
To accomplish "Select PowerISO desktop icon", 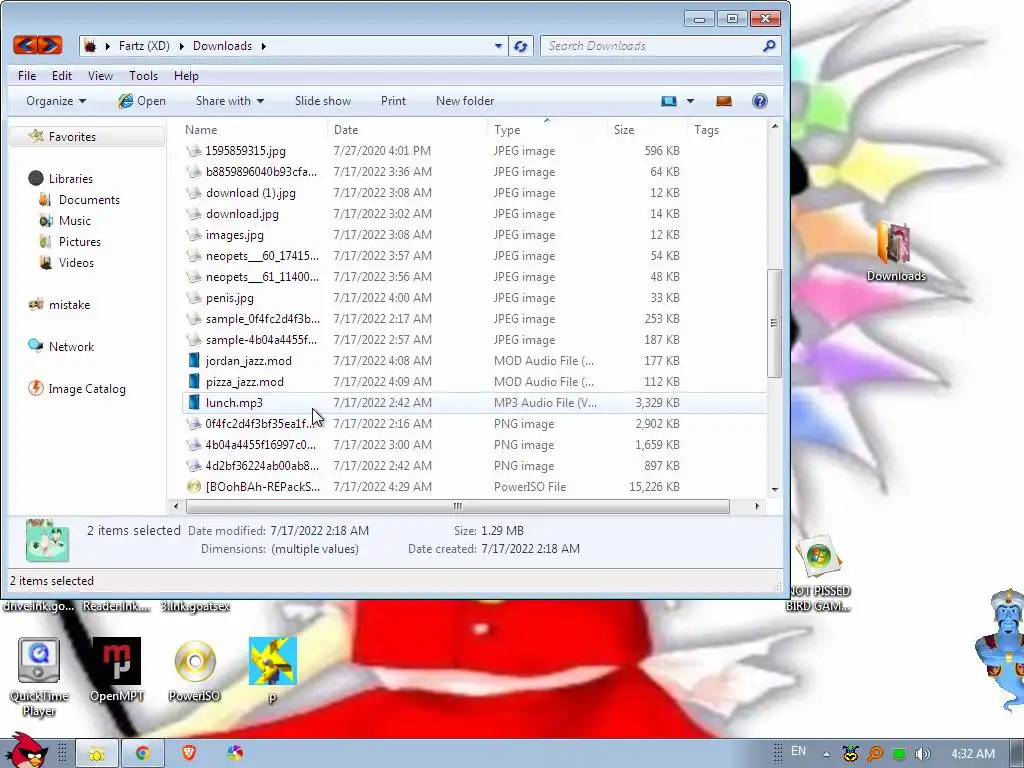I will (x=195, y=661).
